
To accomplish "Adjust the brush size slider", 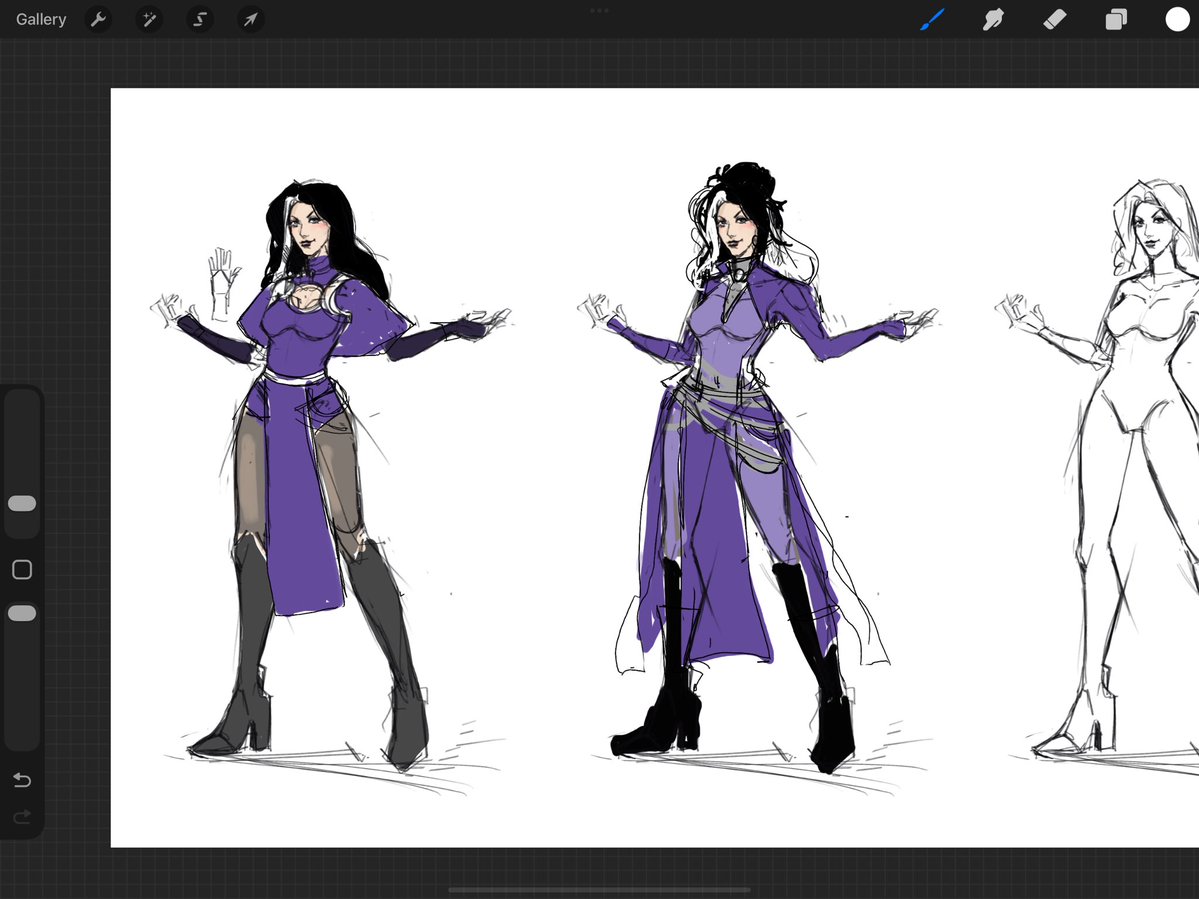I will click(22, 504).
